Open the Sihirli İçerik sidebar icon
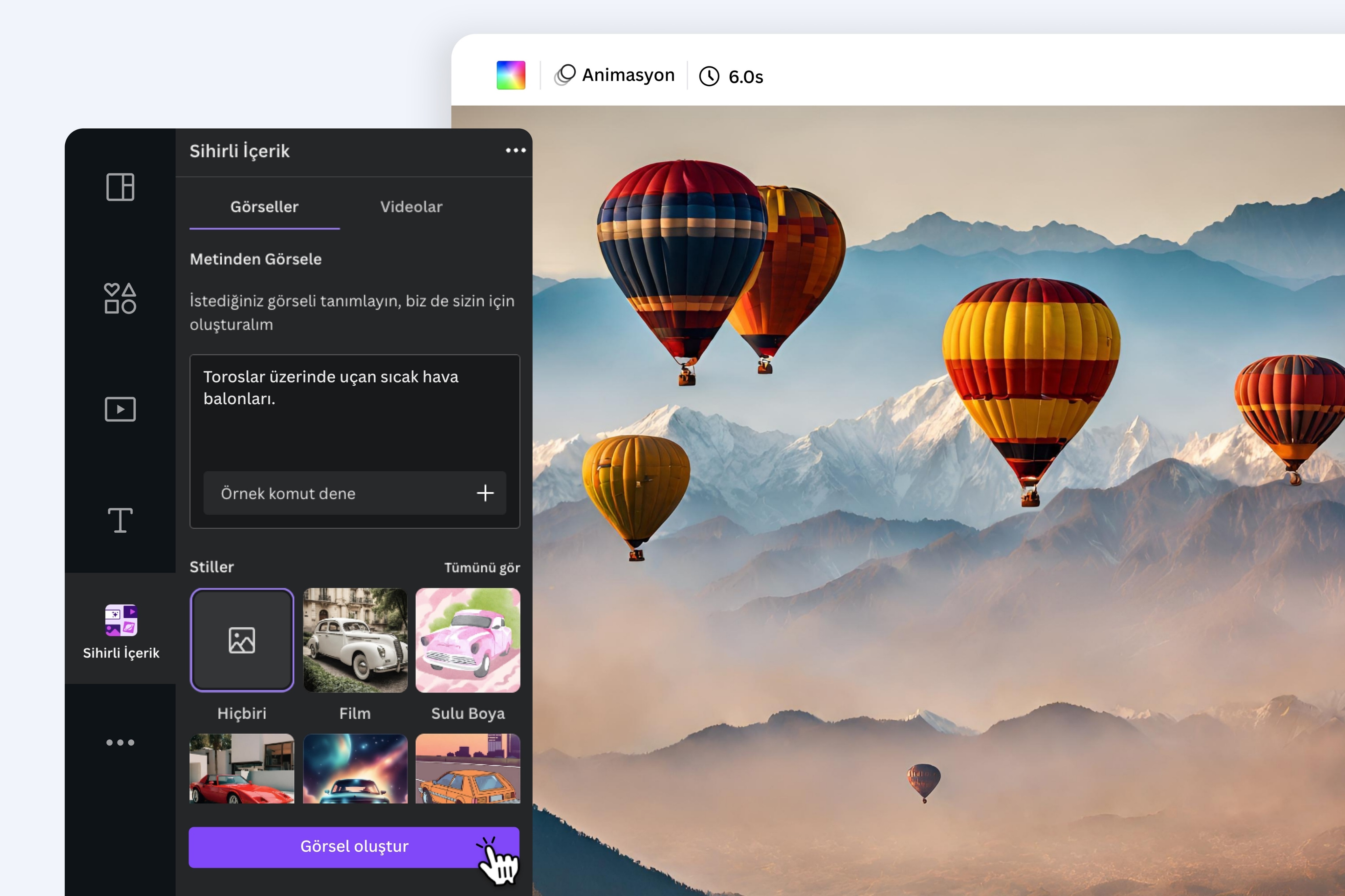Screen dimensions: 1345x896 [x=121, y=631]
